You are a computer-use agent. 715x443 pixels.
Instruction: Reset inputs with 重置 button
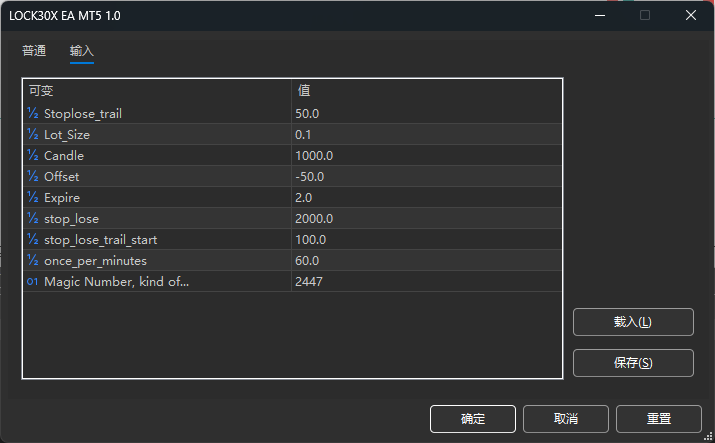pyautogui.click(x=659, y=419)
